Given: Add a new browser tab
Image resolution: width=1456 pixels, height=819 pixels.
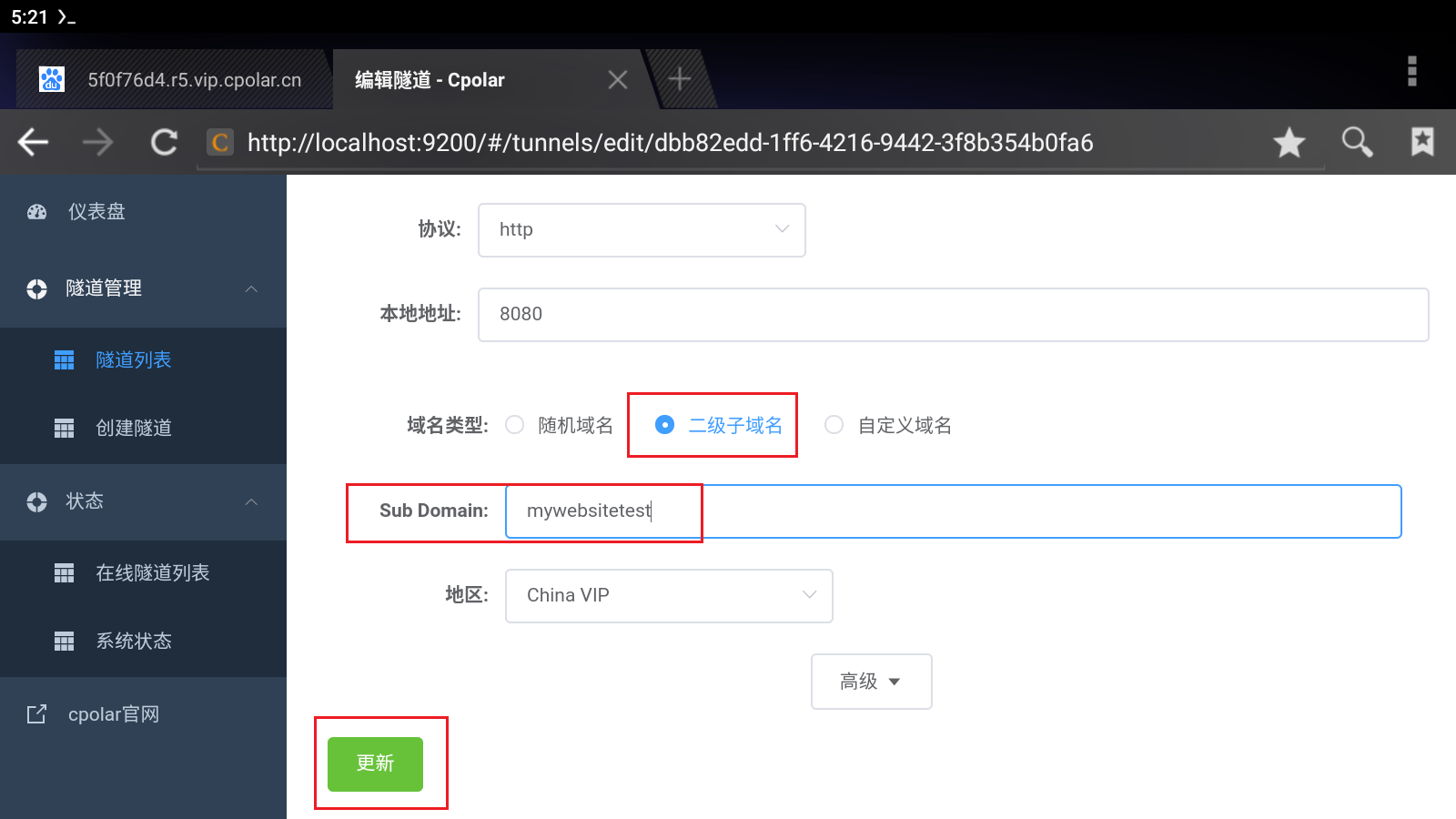Looking at the screenshot, I should 679,79.
